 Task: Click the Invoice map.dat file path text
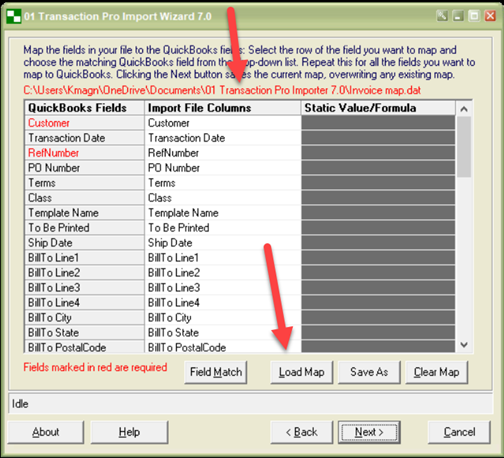coord(222,90)
